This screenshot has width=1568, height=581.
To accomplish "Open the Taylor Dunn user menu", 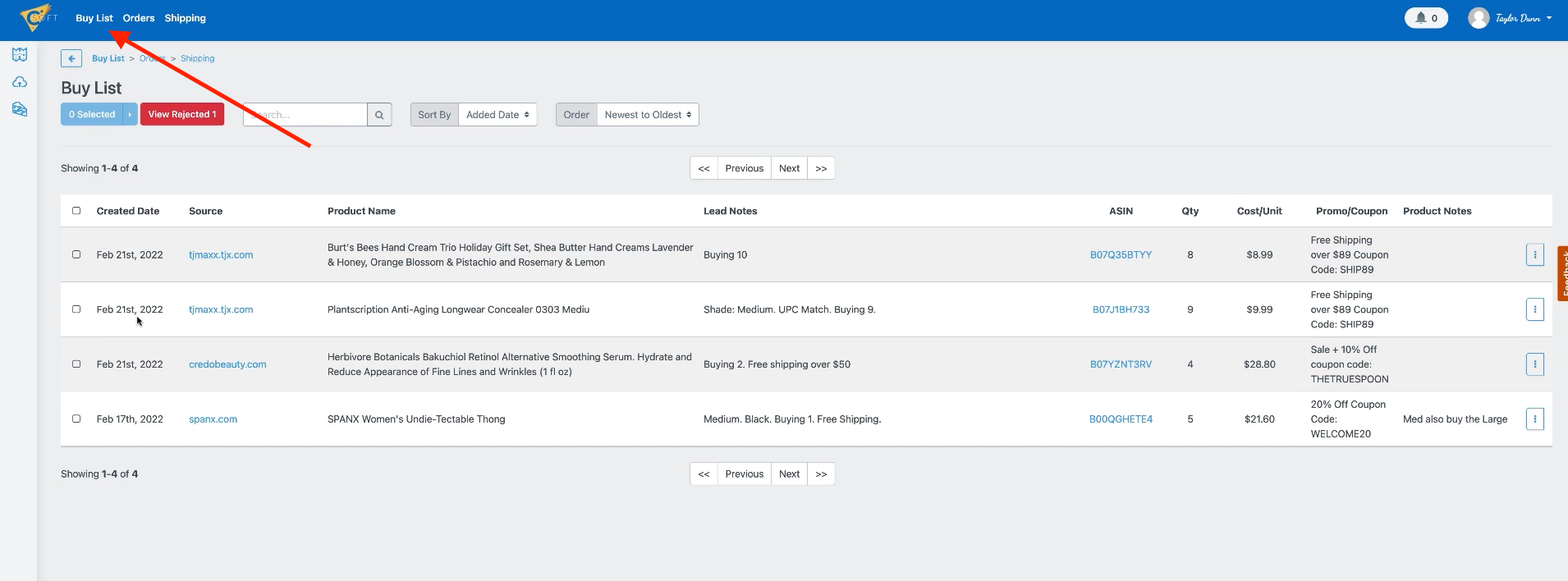I will 1511,18.
